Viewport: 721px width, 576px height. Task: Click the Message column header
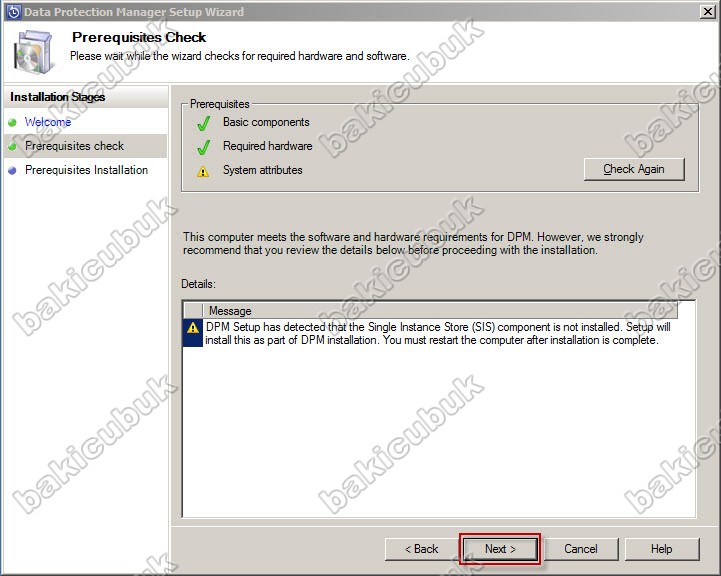(x=440, y=311)
